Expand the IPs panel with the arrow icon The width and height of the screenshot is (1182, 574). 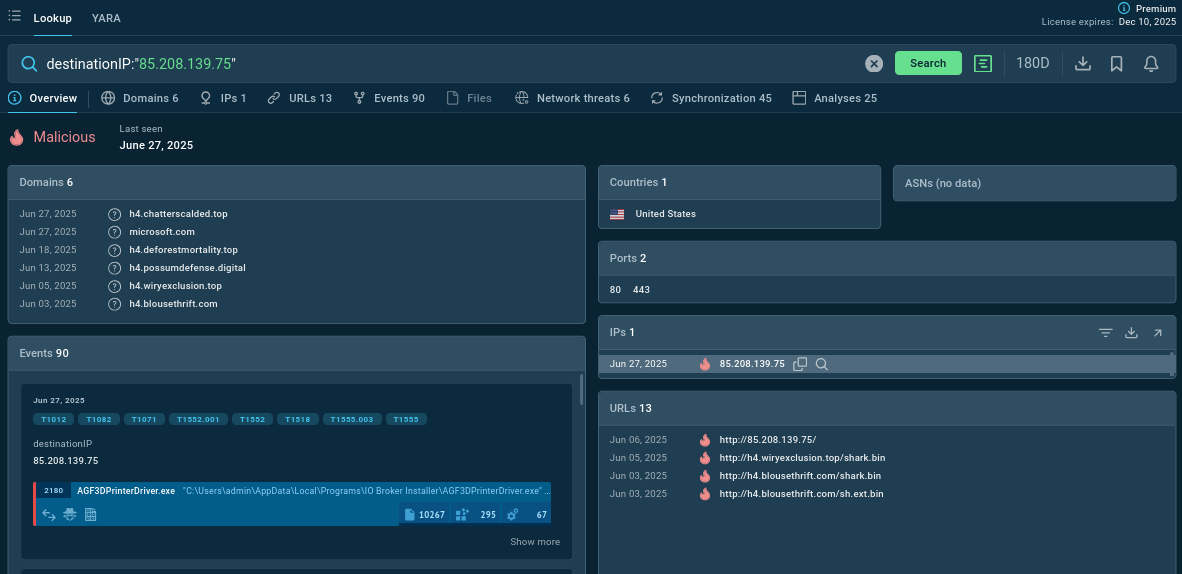(x=1157, y=333)
